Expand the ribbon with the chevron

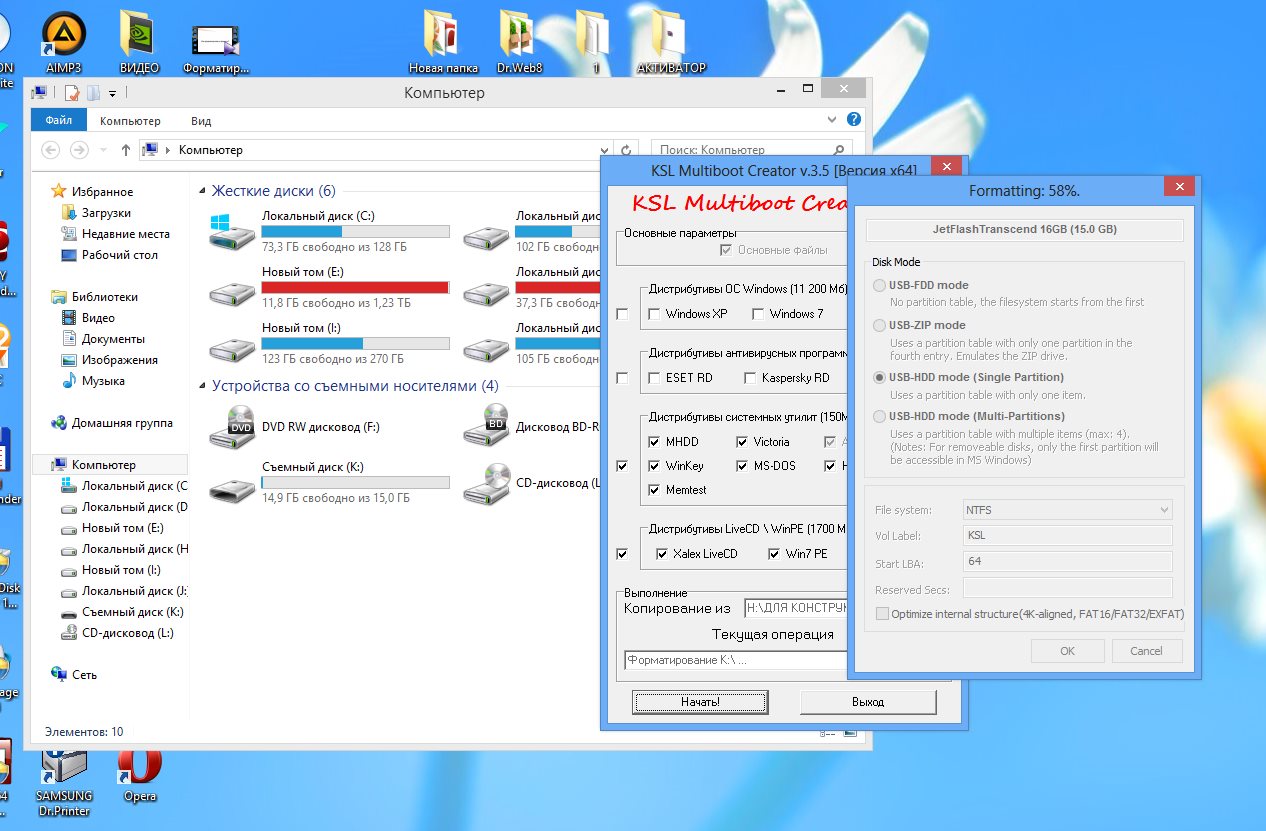point(831,120)
